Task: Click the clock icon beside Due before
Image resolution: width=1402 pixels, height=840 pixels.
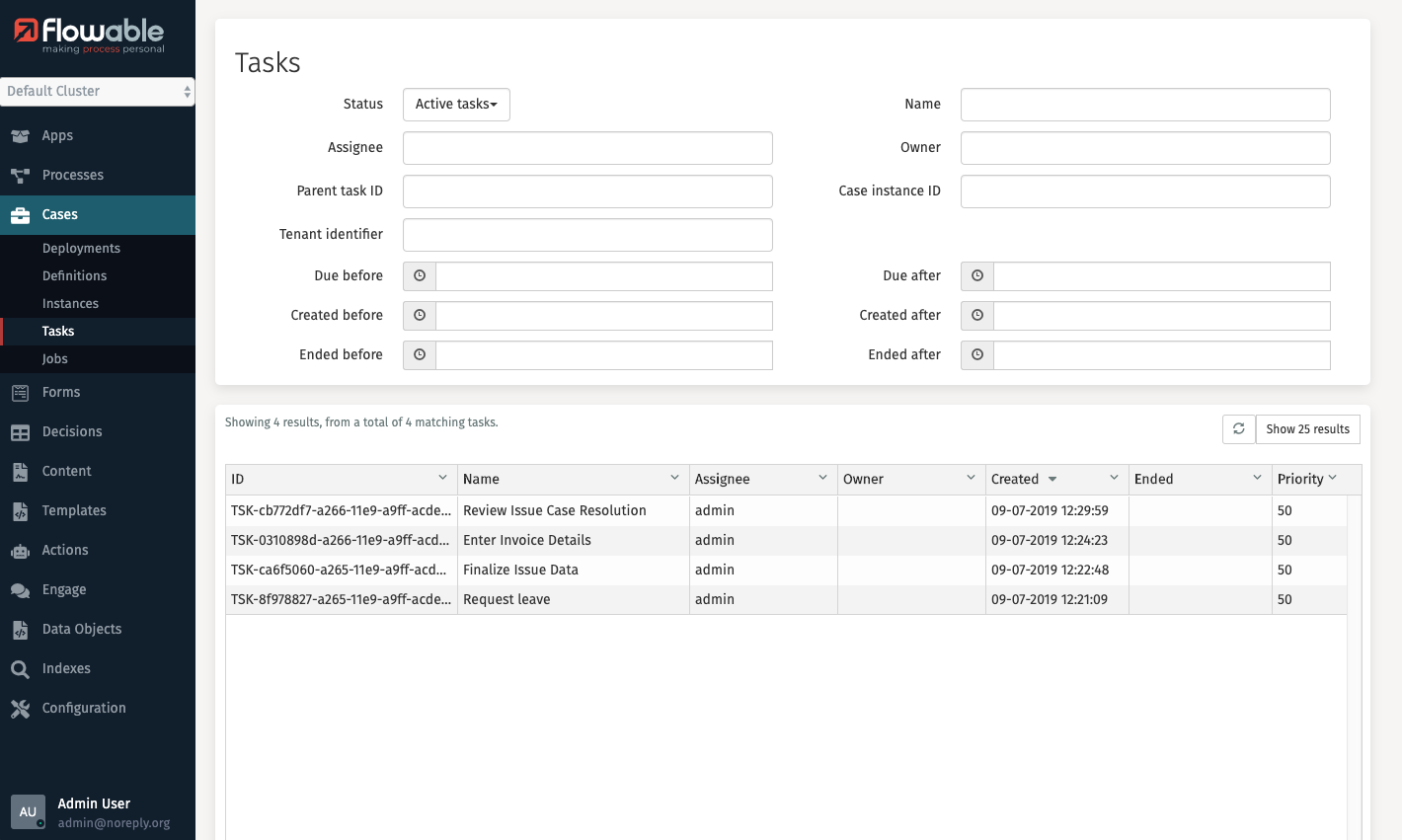Action: [x=420, y=276]
